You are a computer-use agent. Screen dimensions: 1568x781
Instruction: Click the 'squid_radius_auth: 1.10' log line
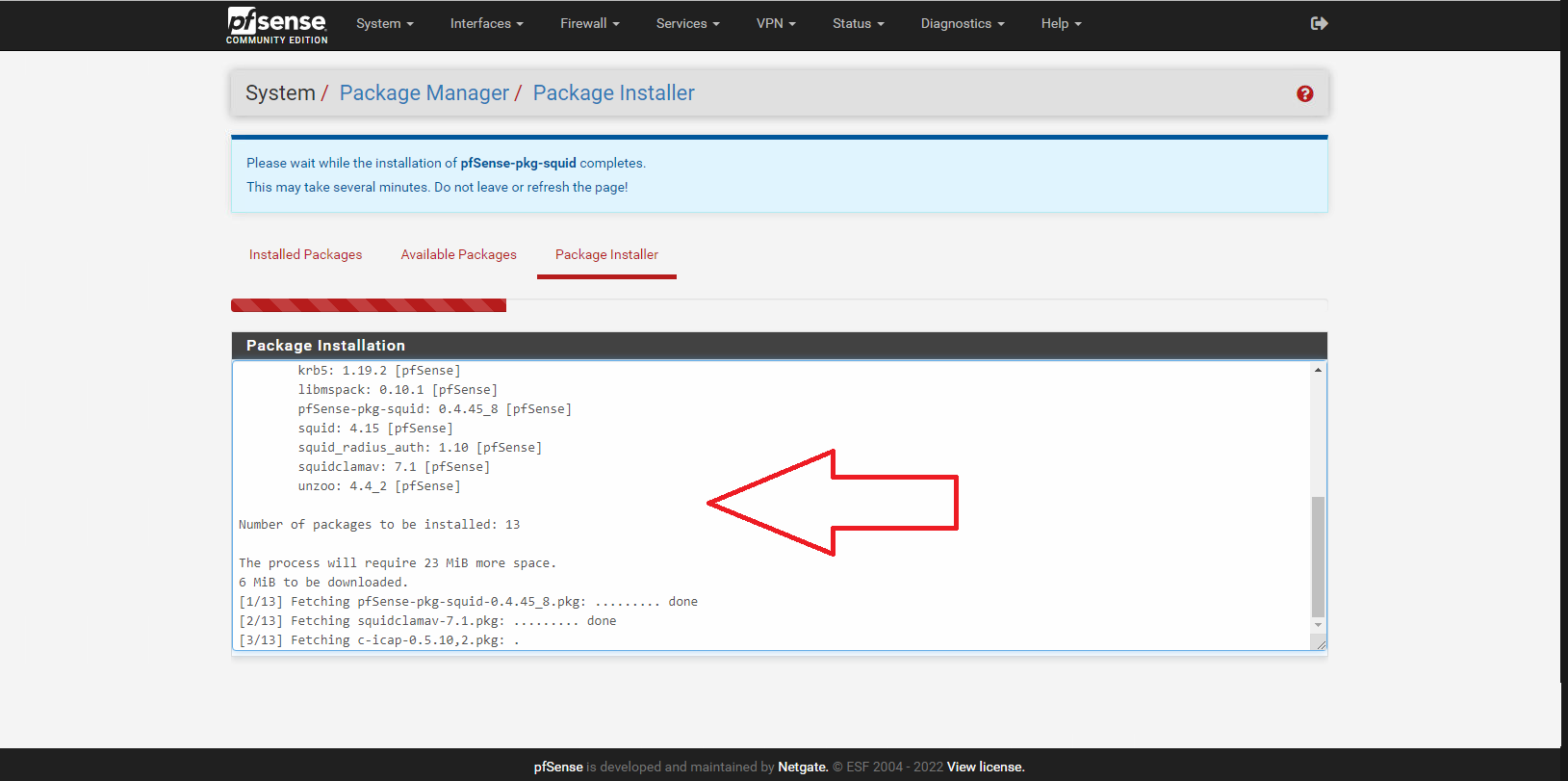coord(420,447)
